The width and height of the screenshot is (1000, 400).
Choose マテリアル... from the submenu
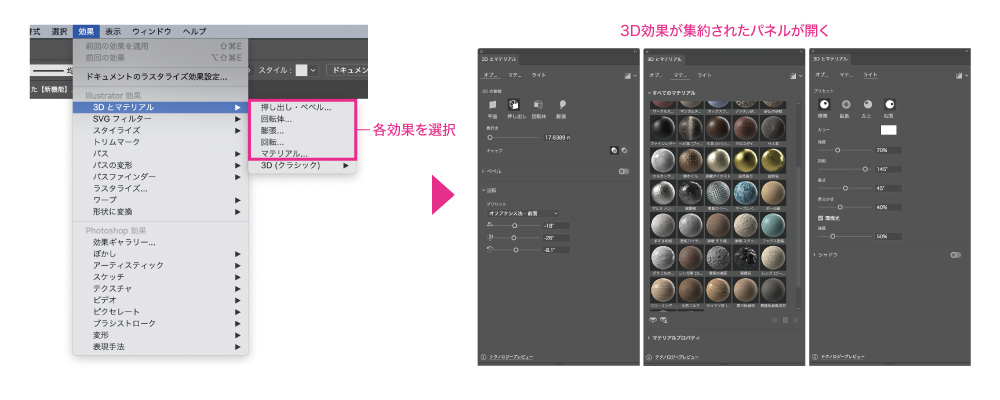(x=284, y=154)
